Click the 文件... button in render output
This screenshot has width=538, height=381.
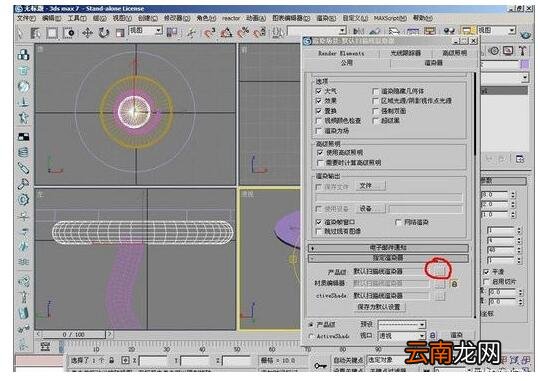coord(370,186)
